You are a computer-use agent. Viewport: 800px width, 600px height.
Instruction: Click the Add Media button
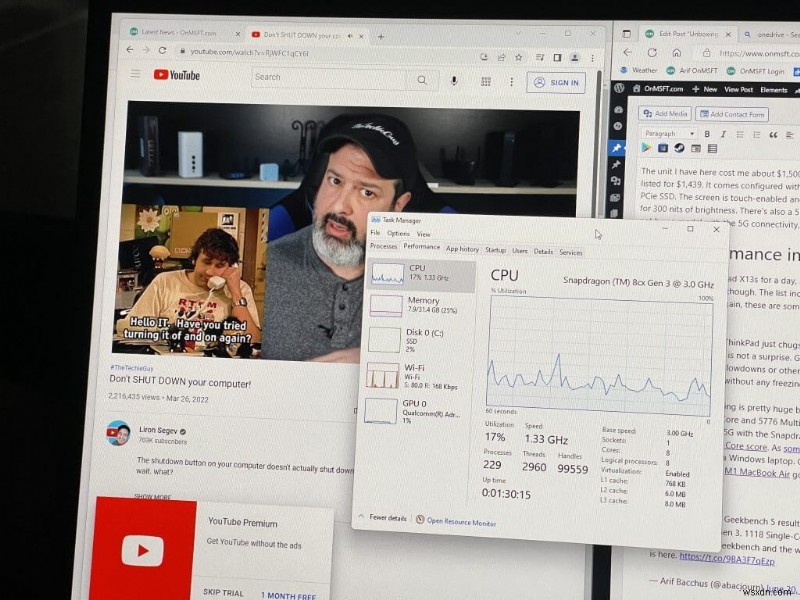pyautogui.click(x=666, y=114)
